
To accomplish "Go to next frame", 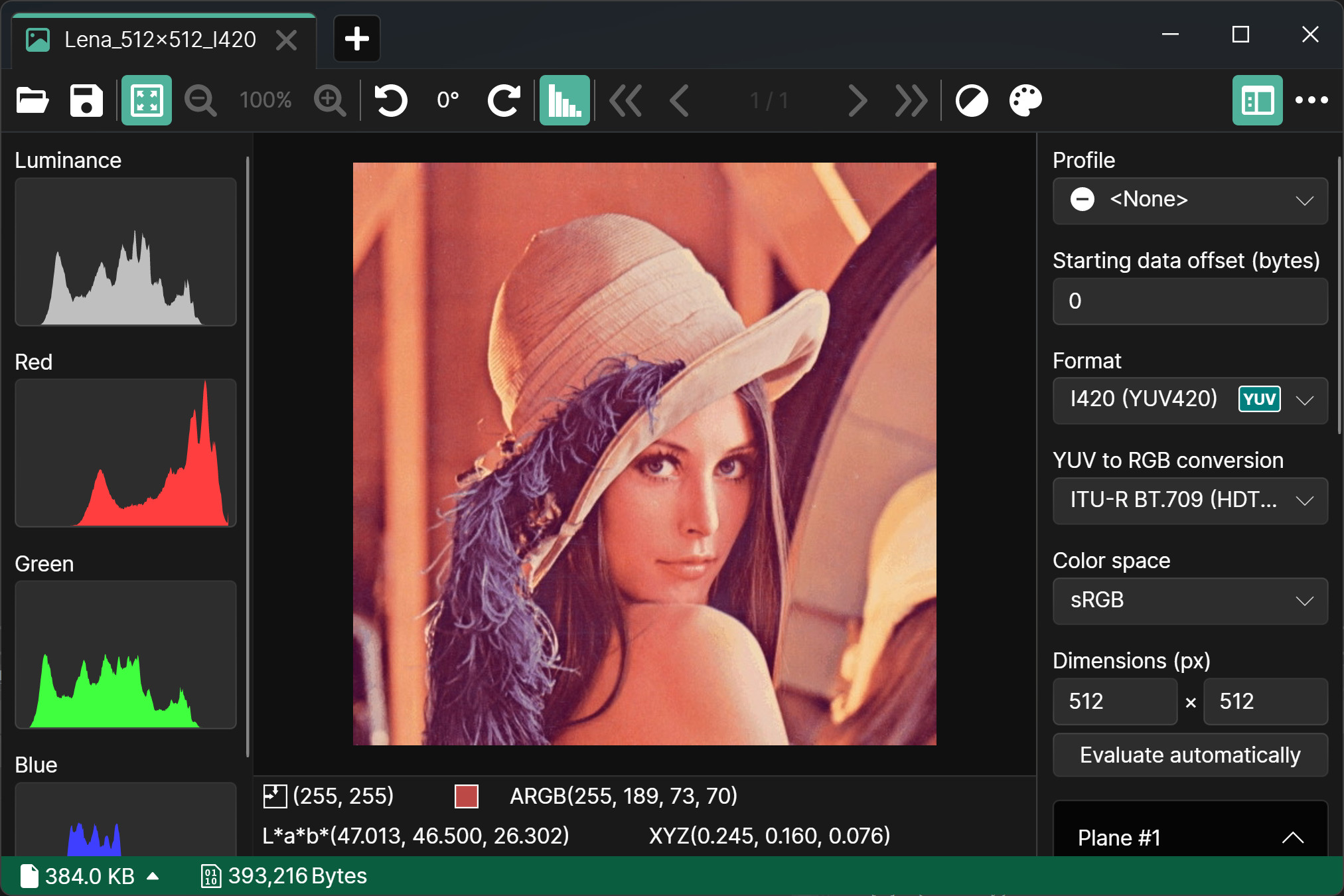I will (x=858, y=101).
